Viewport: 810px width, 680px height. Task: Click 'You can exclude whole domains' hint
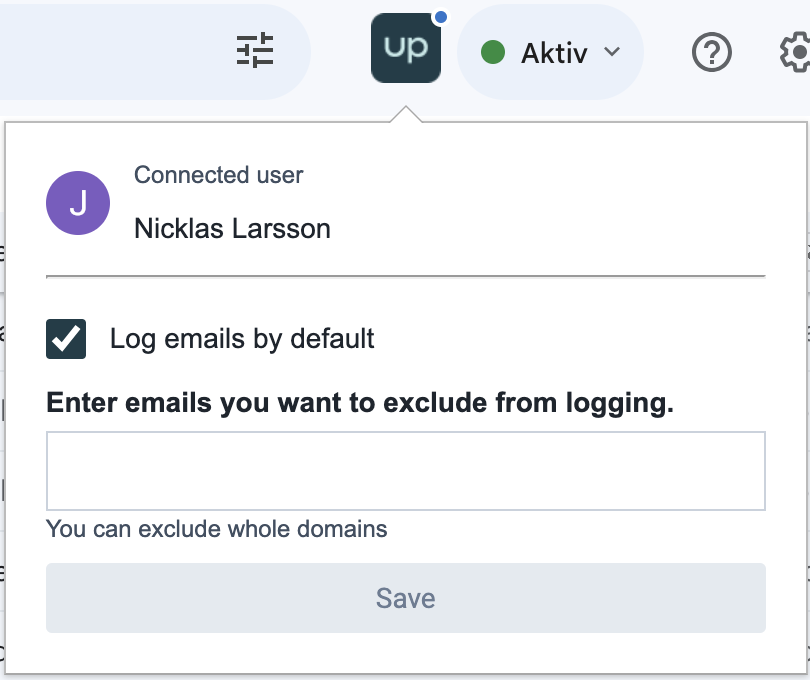coord(216,529)
